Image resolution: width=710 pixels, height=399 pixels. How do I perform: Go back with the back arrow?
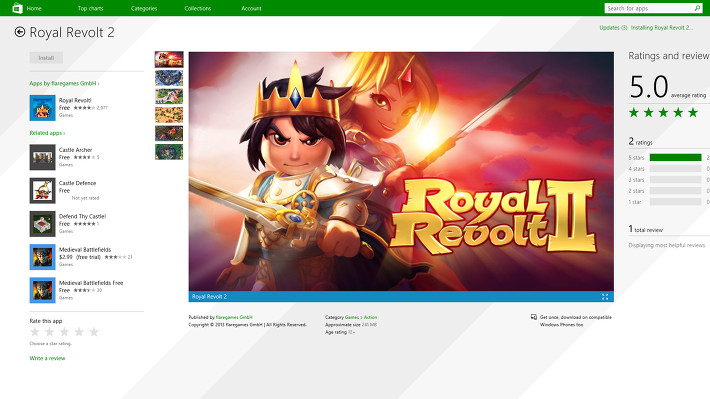(x=19, y=32)
